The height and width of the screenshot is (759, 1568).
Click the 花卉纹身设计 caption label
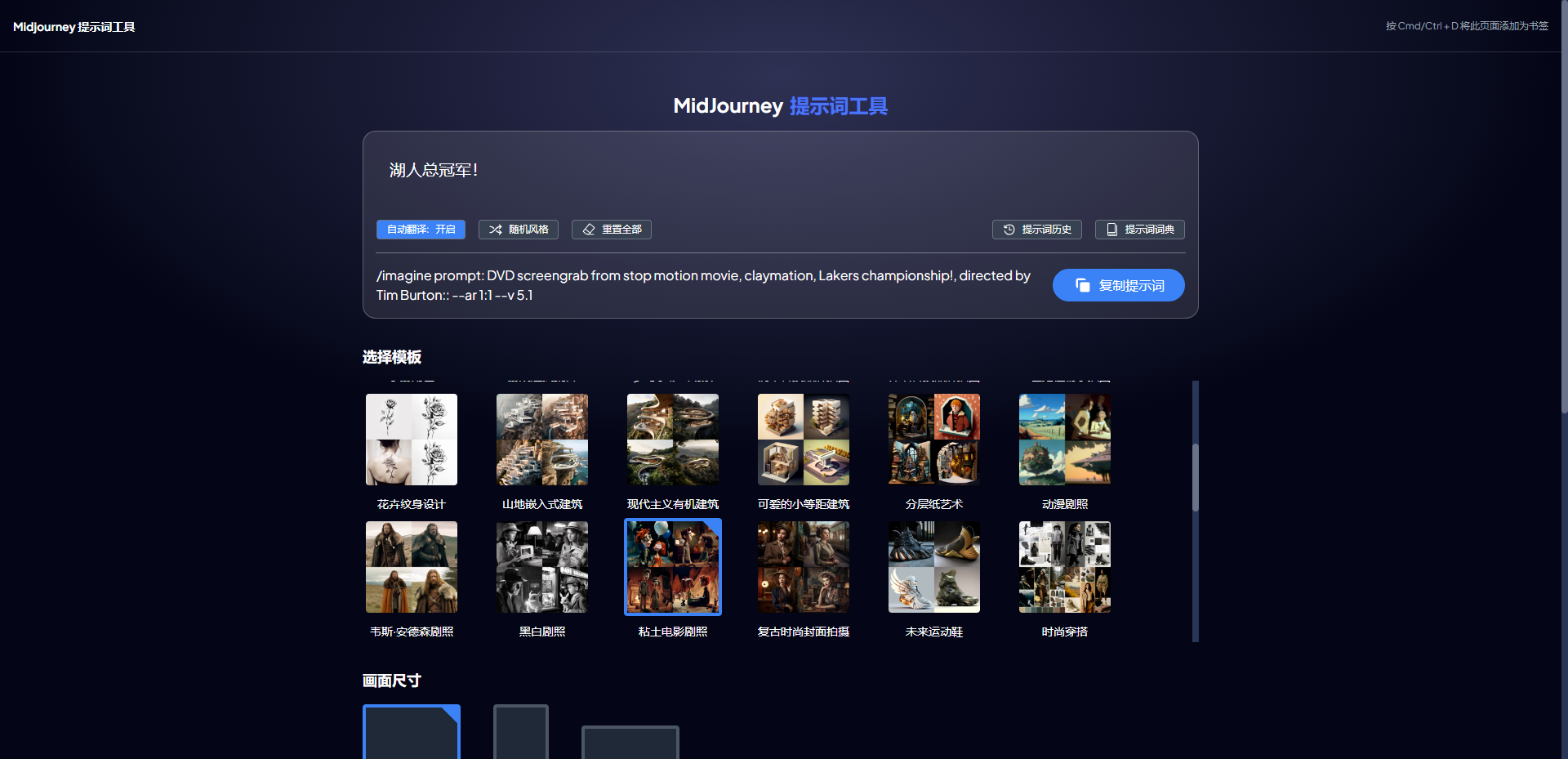click(x=412, y=504)
